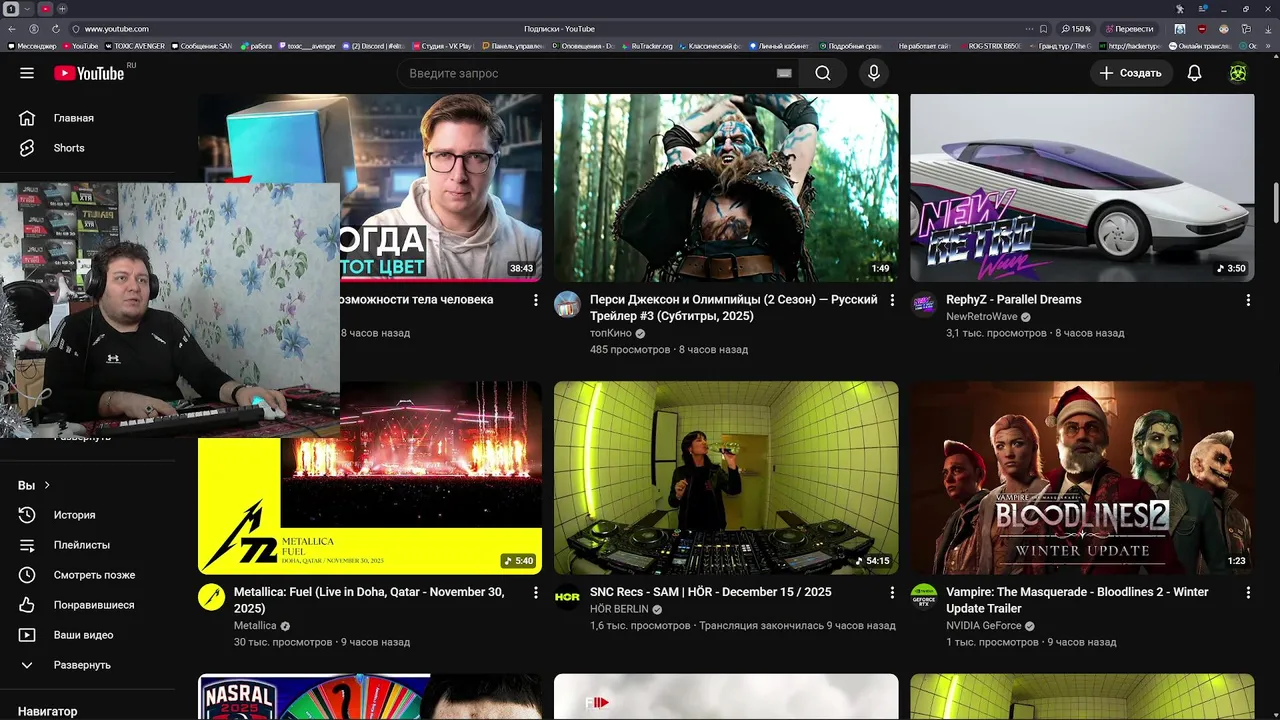Open the Мессенджер bookmark
Screen dimensions: 1280x720
click(x=33, y=46)
